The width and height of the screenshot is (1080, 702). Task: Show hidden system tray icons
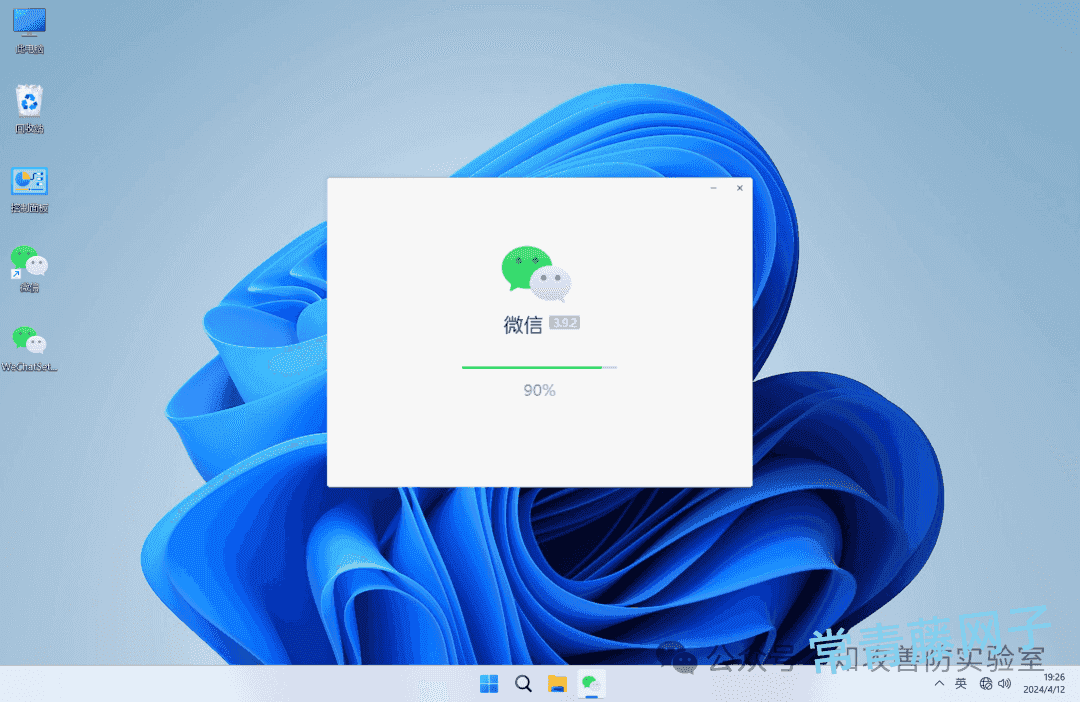939,683
